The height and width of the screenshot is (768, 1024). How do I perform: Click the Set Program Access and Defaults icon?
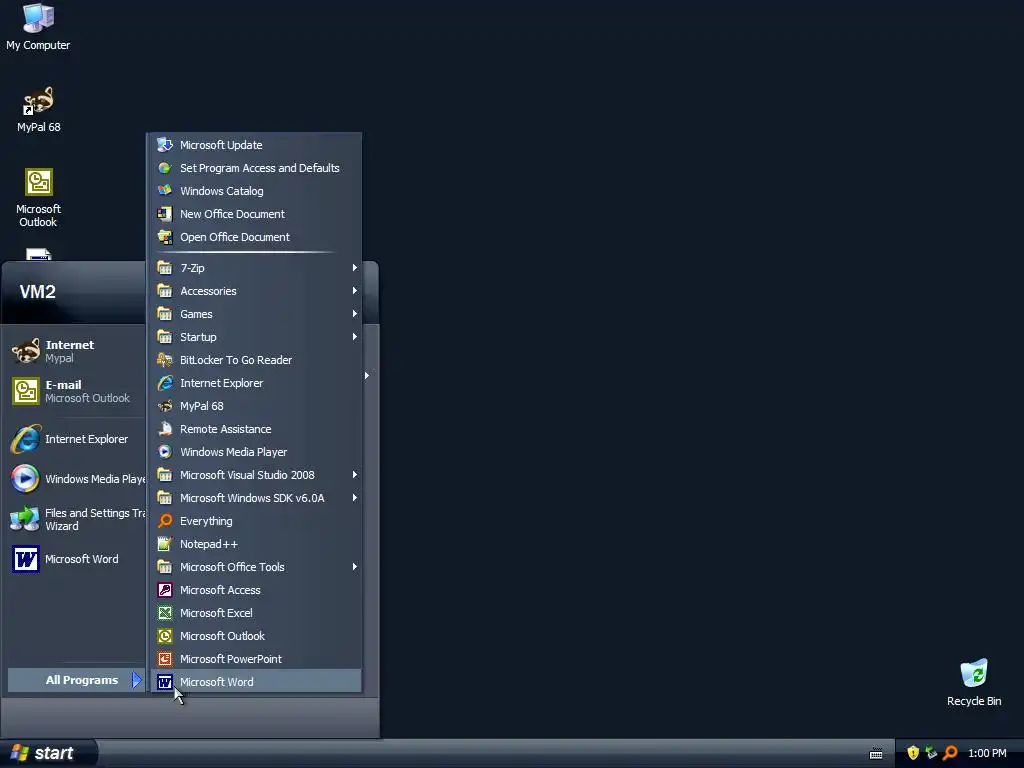tap(165, 168)
